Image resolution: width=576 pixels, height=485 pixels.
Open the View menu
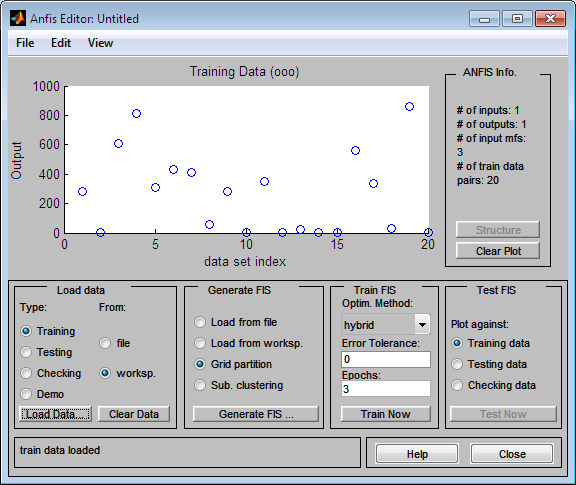(100, 43)
